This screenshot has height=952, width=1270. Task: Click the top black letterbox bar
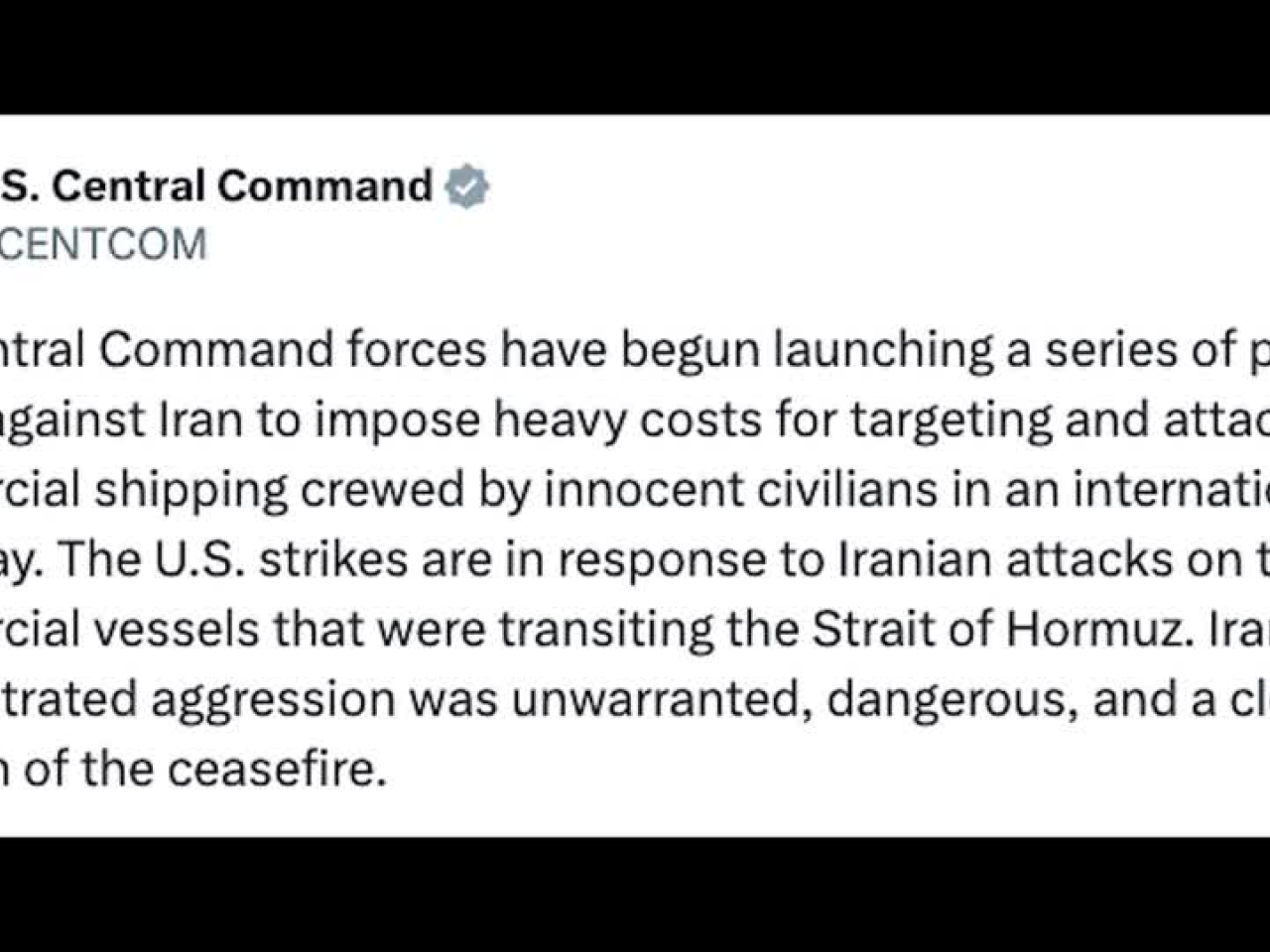635,57
